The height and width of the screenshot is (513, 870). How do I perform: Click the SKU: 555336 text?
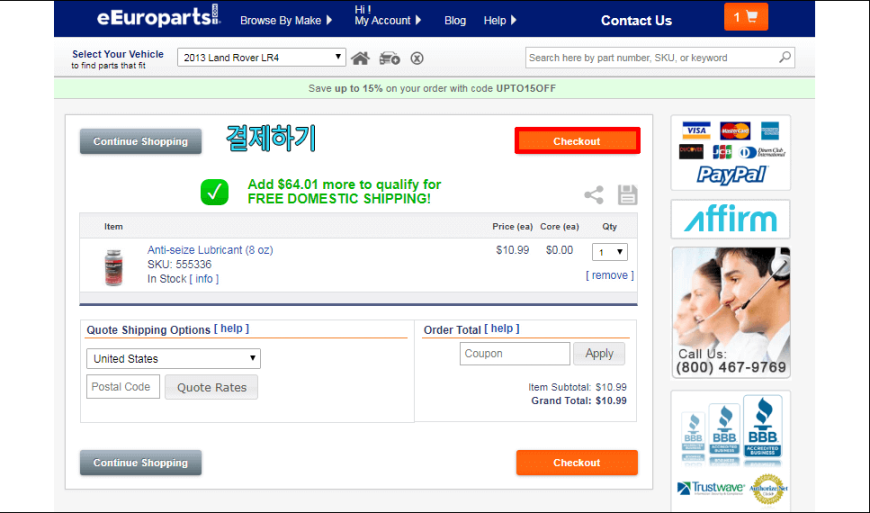pyautogui.click(x=179, y=264)
